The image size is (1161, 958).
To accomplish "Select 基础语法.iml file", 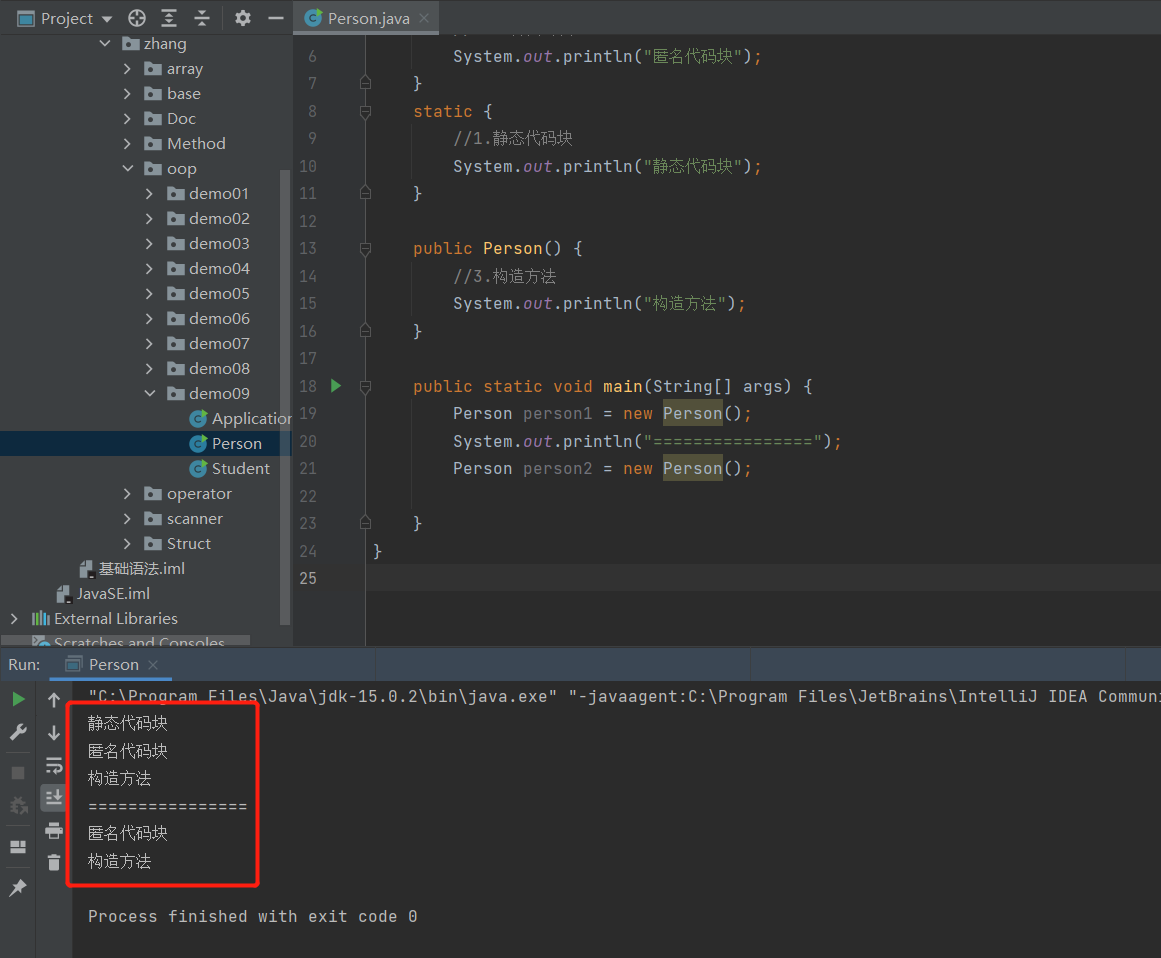I will click(133, 569).
